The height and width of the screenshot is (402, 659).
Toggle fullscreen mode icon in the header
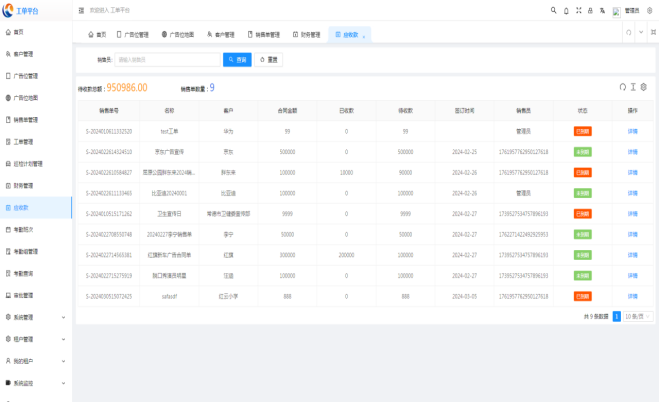578,10
